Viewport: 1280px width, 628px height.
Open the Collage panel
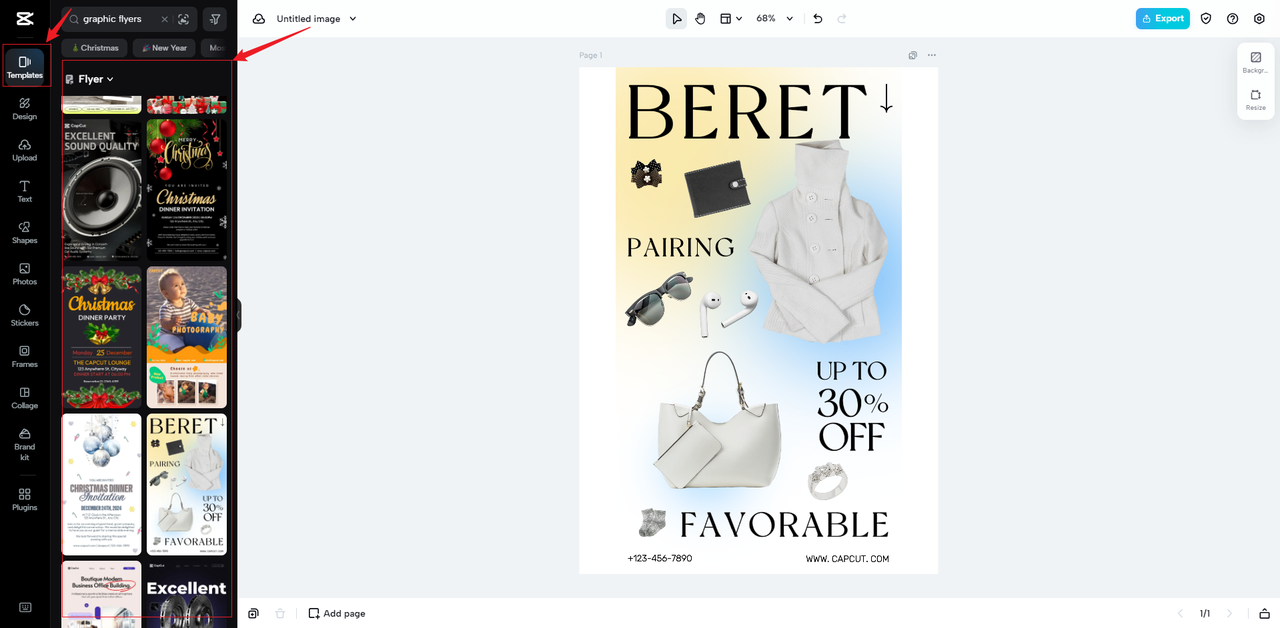pos(25,398)
